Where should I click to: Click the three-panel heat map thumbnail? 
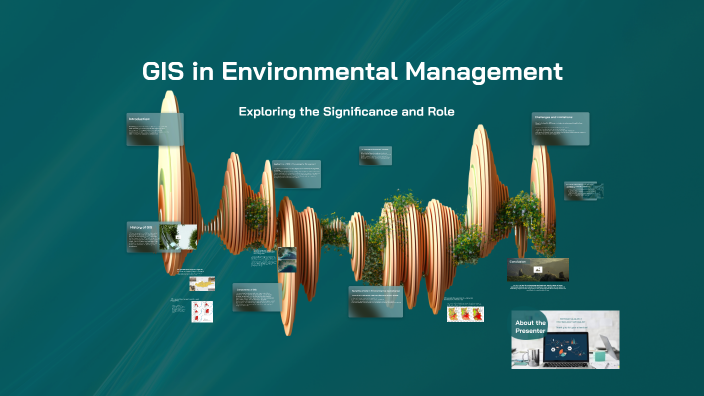(465, 314)
